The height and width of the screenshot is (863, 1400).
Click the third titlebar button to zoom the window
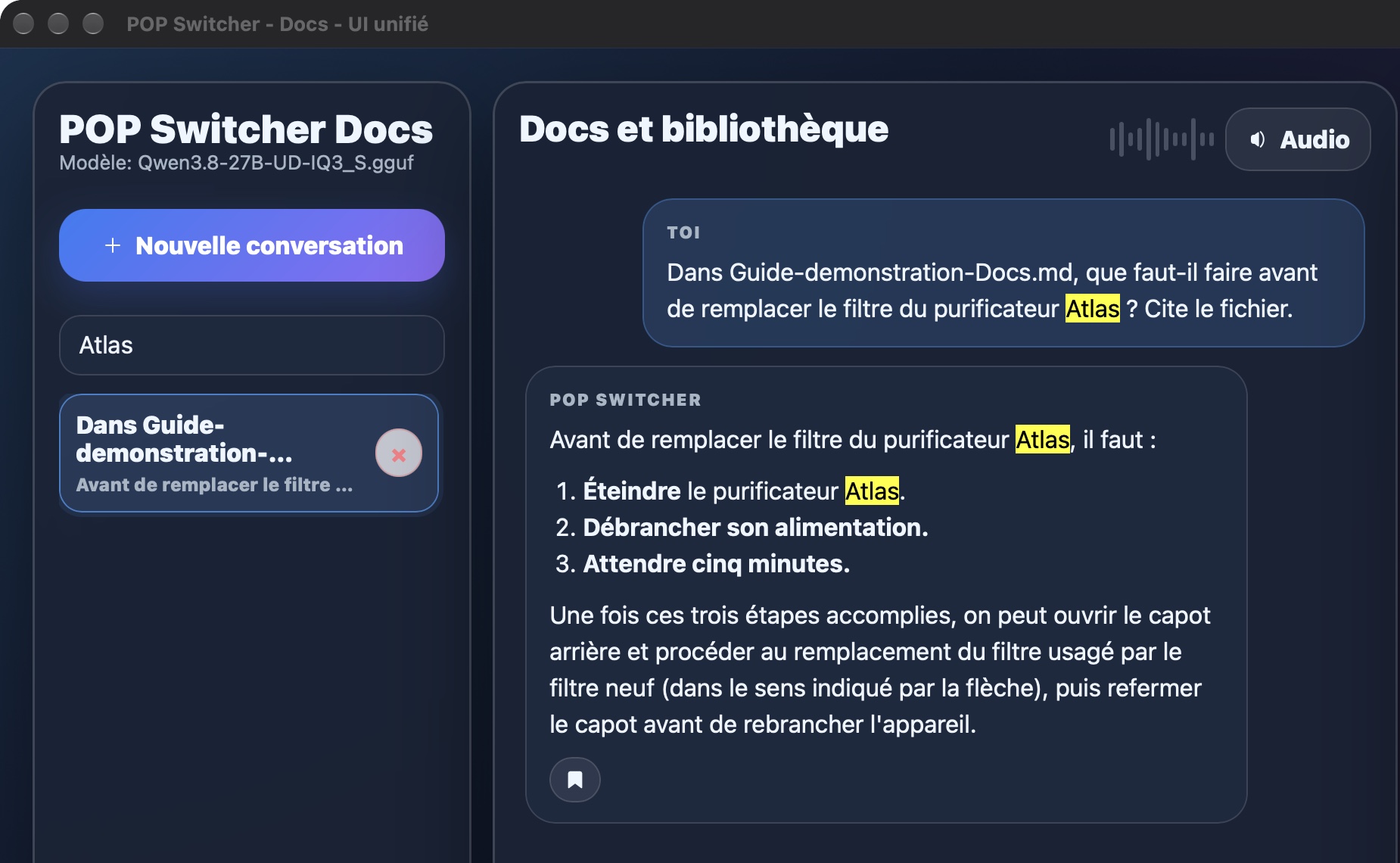(x=93, y=23)
